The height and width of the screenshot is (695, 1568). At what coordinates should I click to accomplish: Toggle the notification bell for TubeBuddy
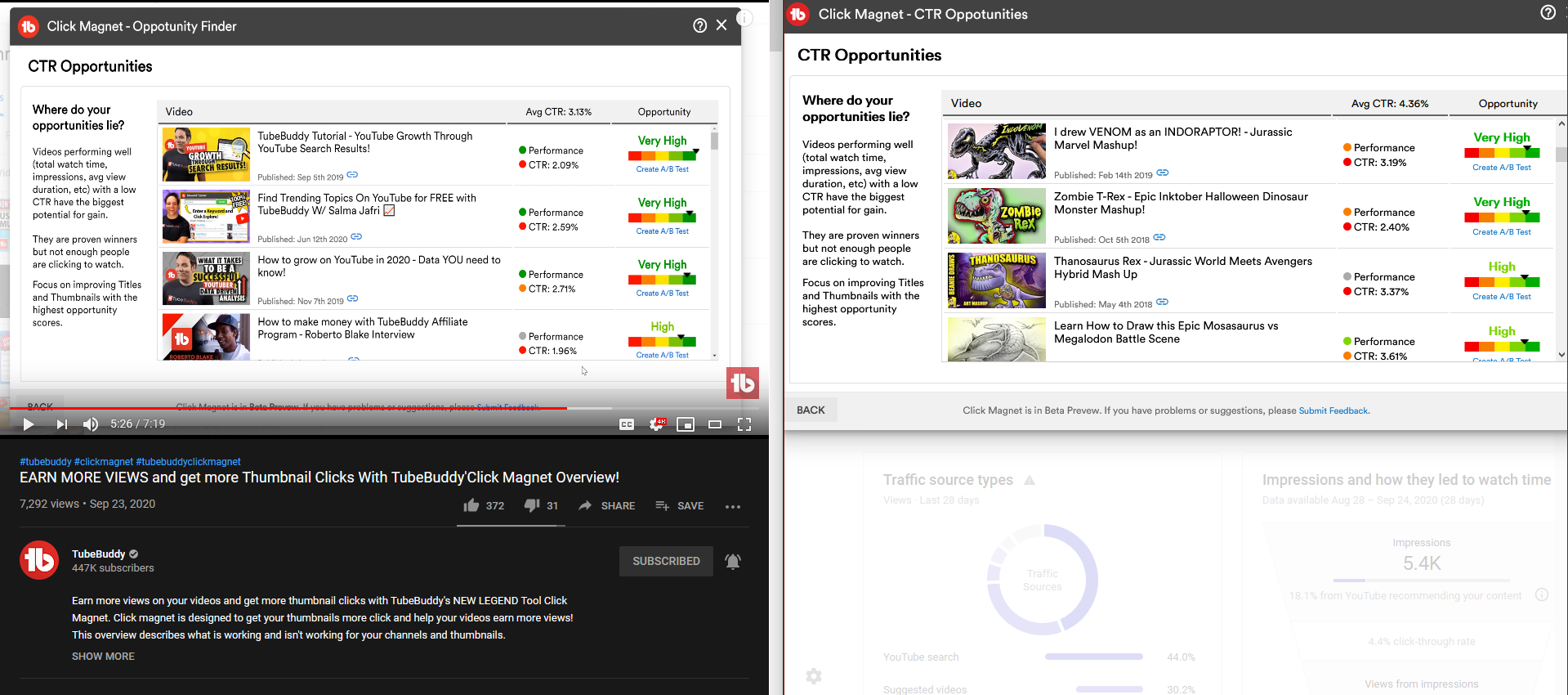click(733, 561)
